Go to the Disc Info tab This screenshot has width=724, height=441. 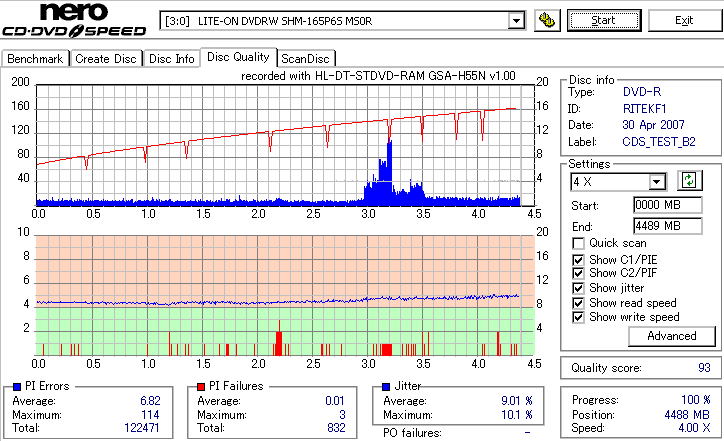[x=171, y=59]
